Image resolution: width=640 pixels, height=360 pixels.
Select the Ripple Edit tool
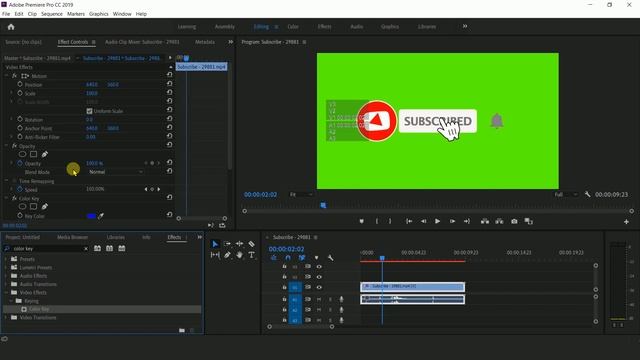point(240,244)
